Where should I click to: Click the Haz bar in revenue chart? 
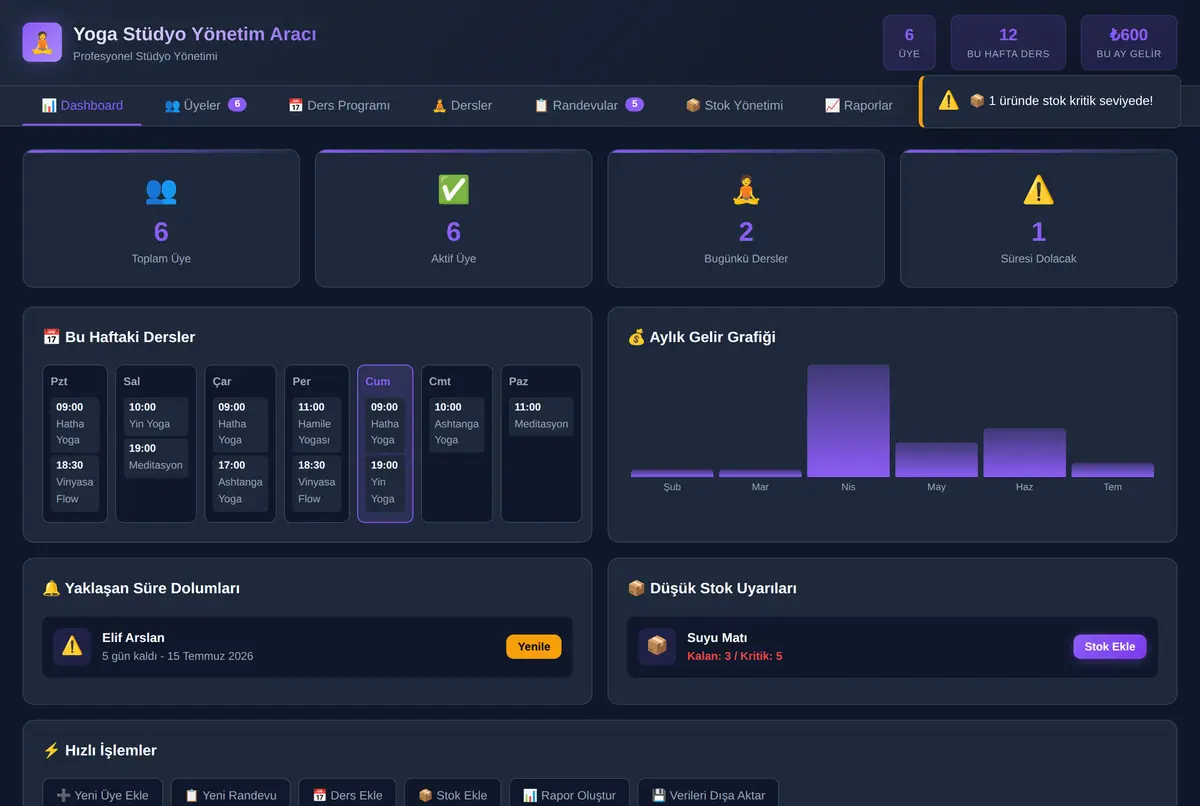1024,453
